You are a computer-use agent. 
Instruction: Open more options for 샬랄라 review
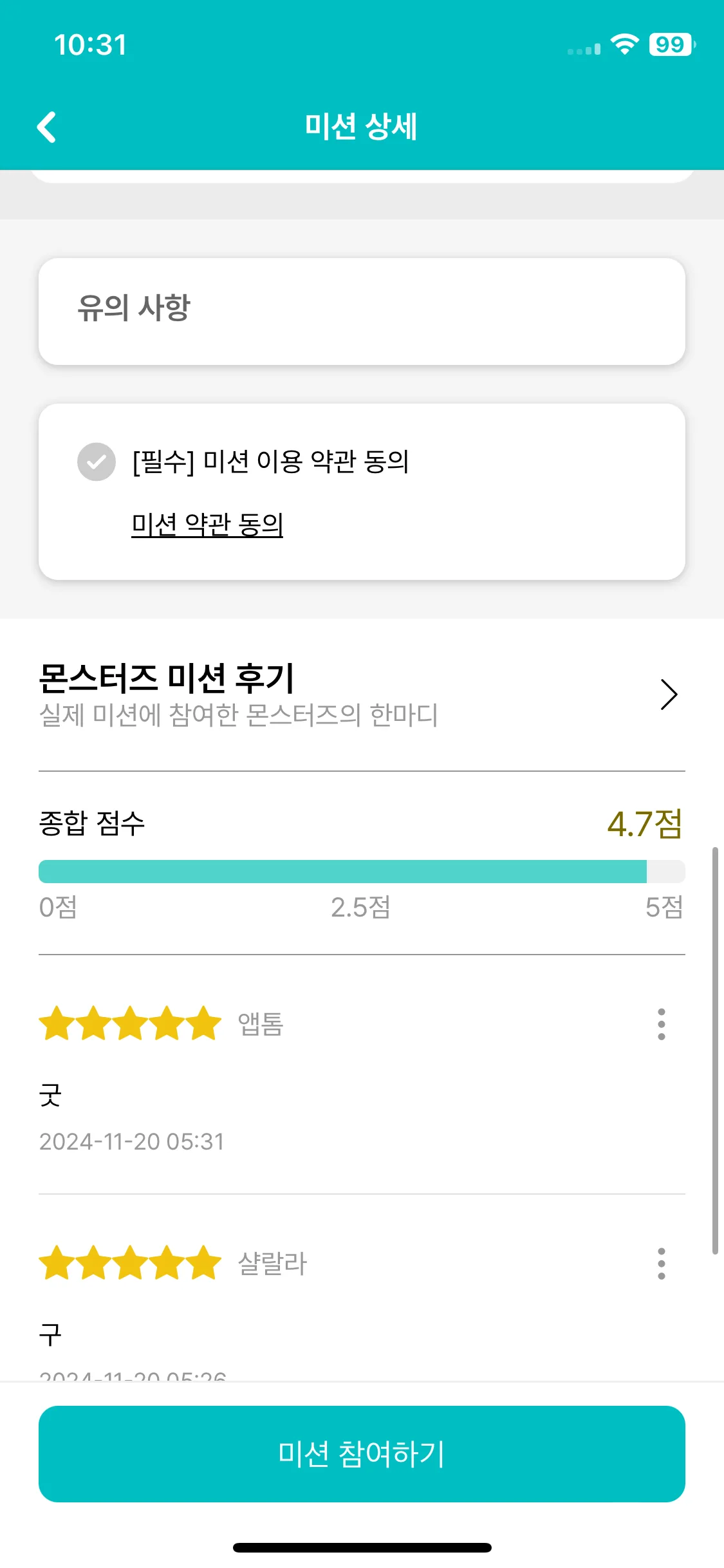pyautogui.click(x=661, y=1264)
